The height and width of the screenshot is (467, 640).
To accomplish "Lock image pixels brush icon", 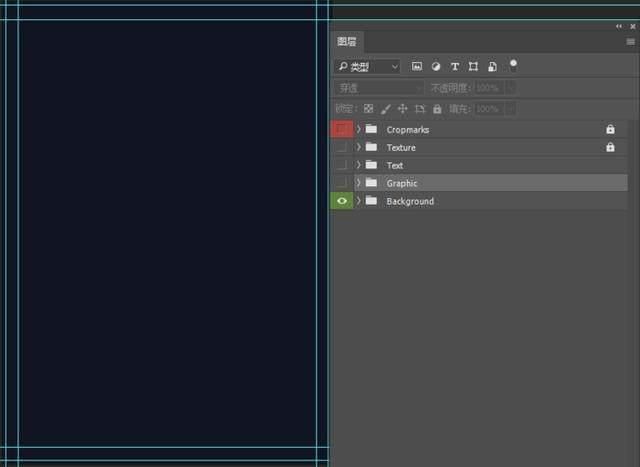I will coord(386,109).
